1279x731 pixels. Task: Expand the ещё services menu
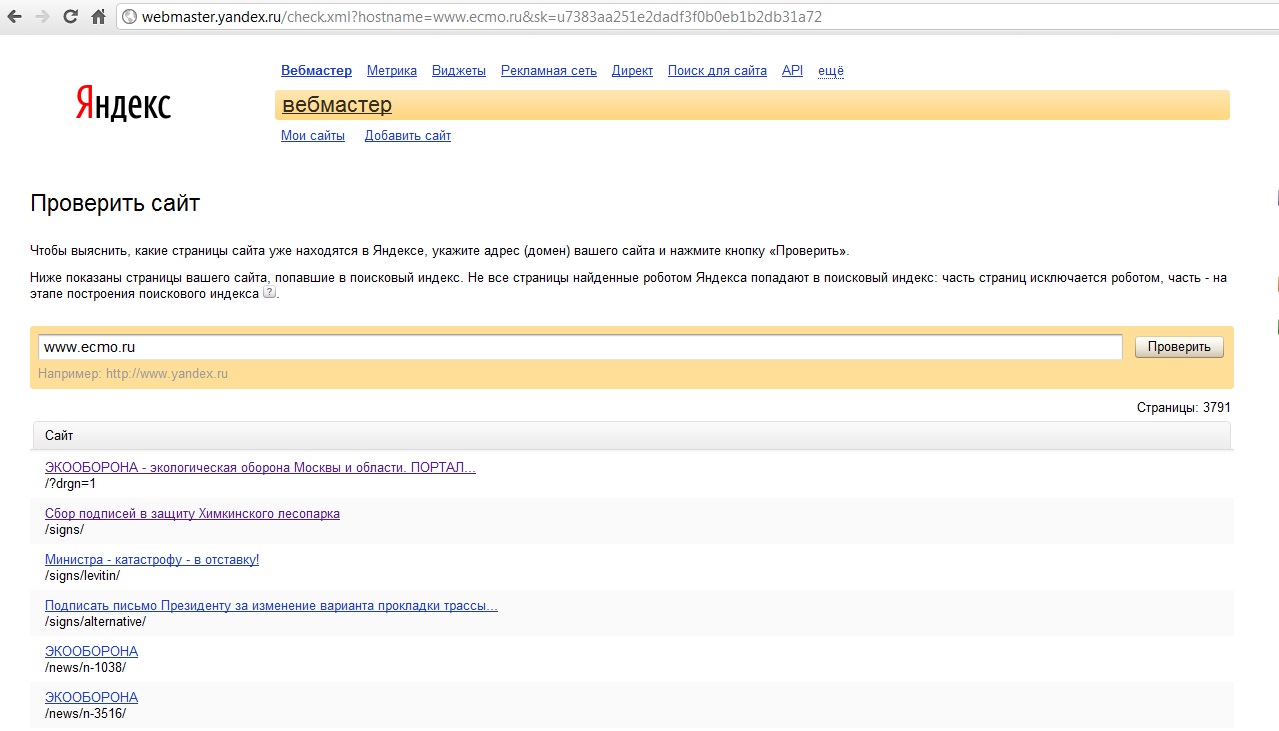pyautogui.click(x=831, y=70)
